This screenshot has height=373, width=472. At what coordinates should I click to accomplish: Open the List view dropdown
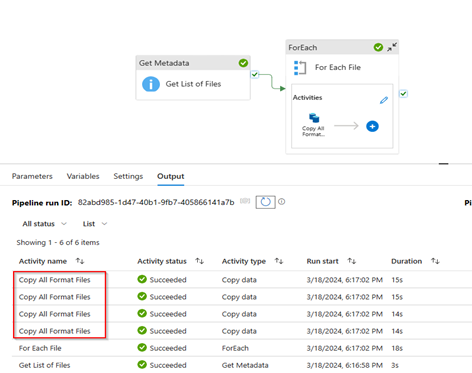click(95, 224)
